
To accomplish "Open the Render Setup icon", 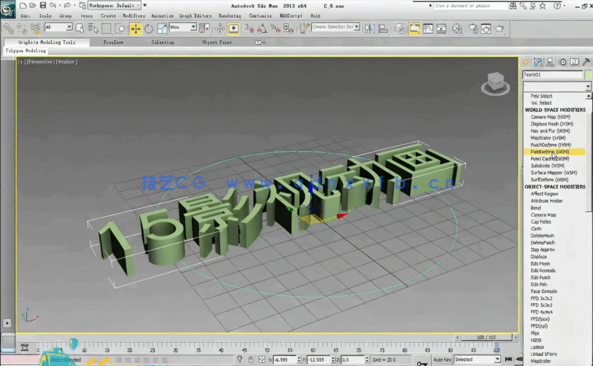I will point(473,29).
